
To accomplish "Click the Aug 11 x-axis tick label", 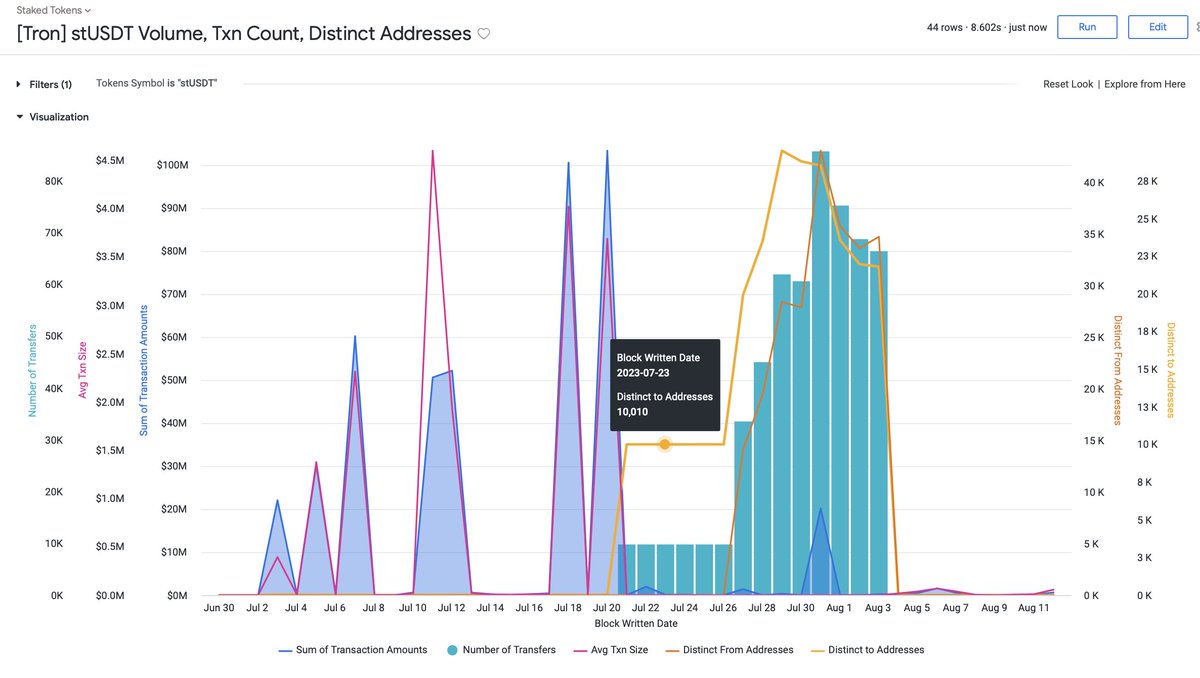I will click(x=1033, y=607).
